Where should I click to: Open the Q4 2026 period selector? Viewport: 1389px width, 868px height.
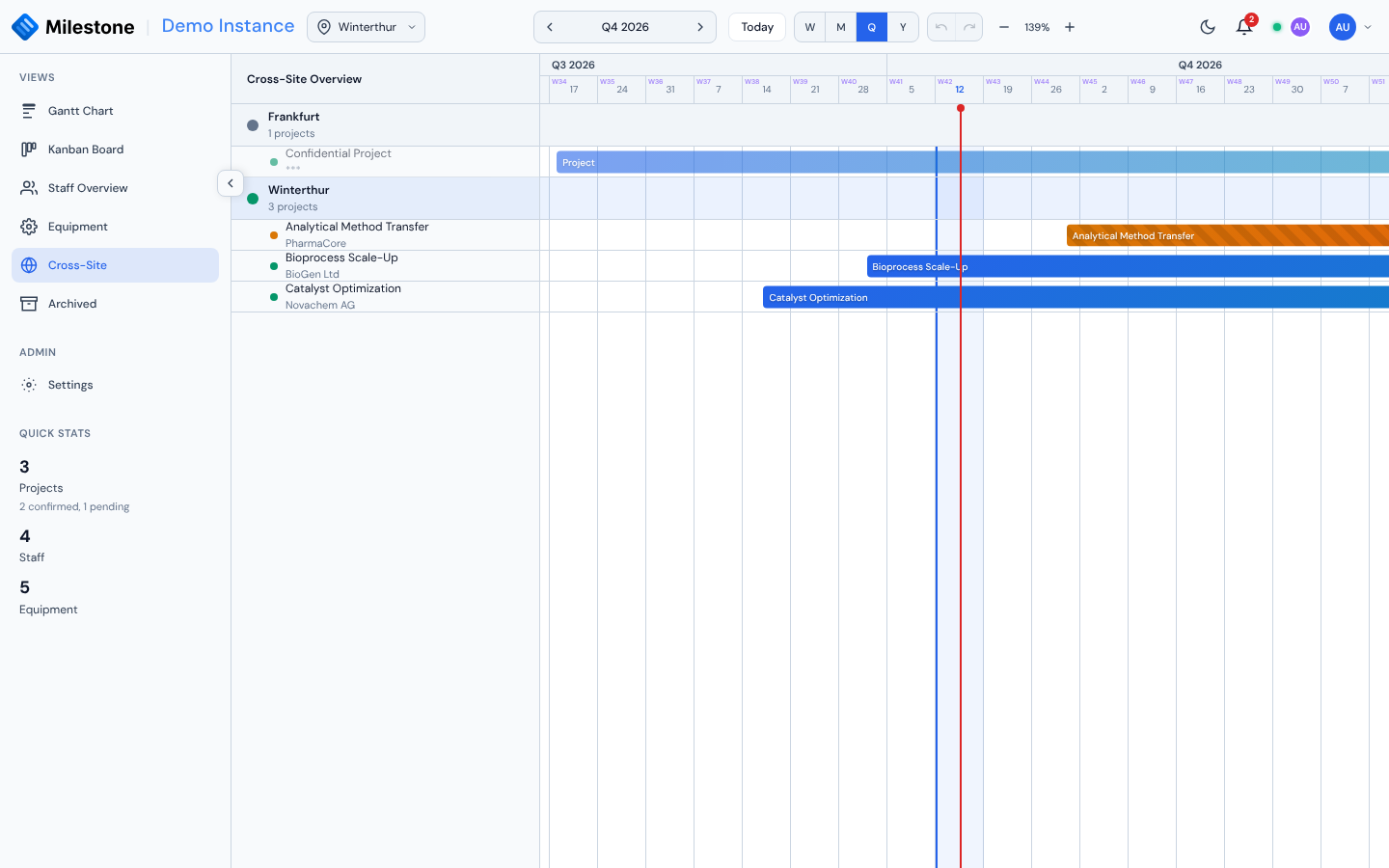tap(625, 27)
